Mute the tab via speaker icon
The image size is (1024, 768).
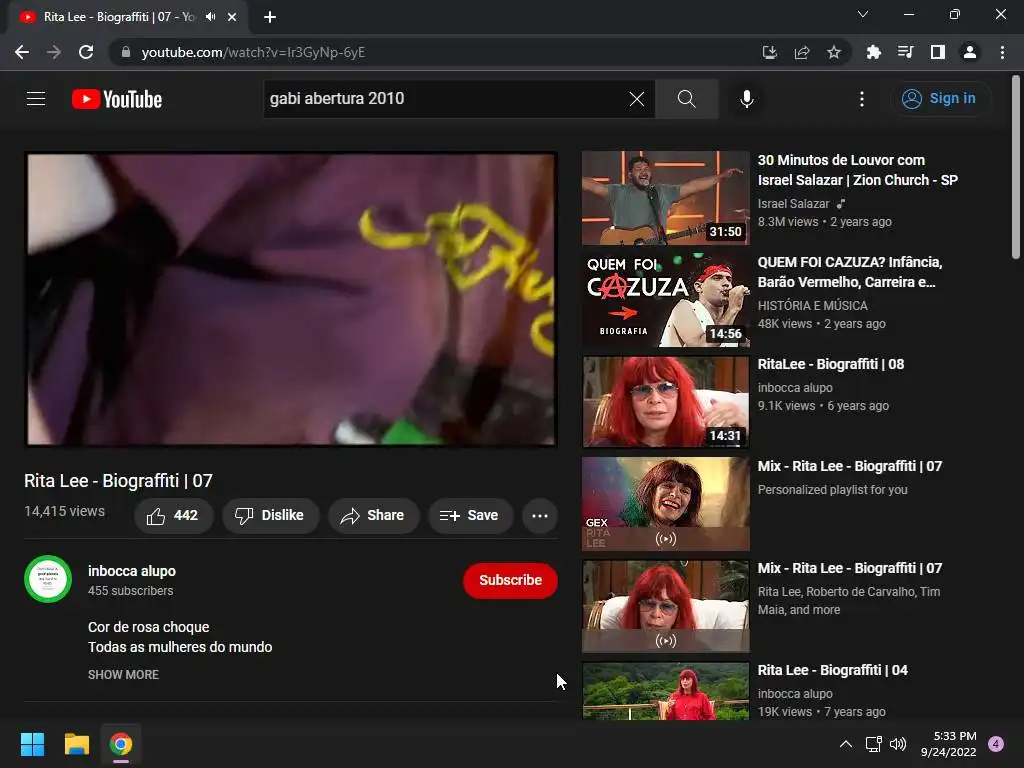point(210,17)
